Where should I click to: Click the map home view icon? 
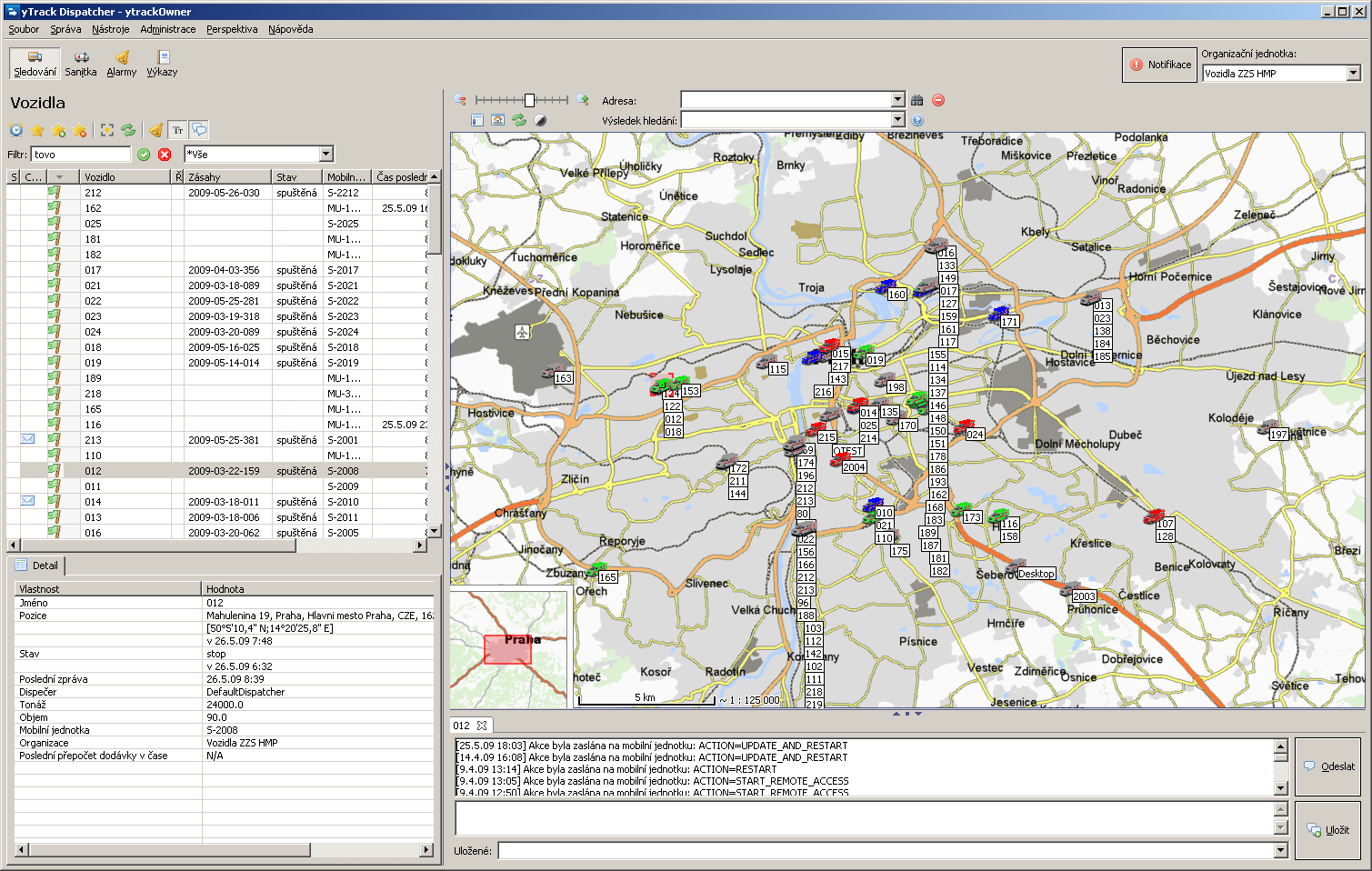pyautogui.click(x=497, y=120)
